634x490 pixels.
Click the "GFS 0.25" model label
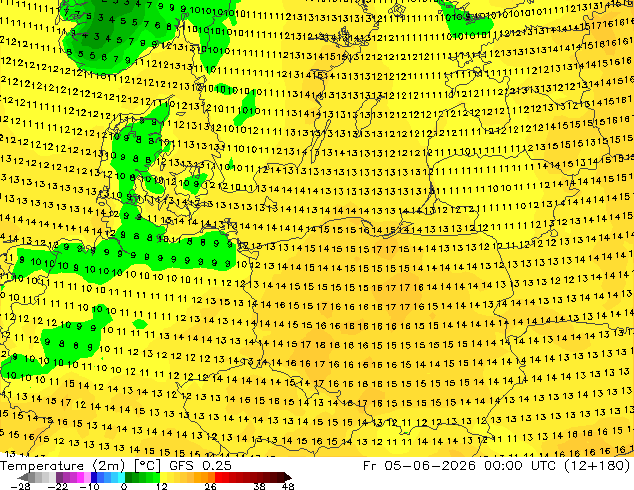click(201, 466)
